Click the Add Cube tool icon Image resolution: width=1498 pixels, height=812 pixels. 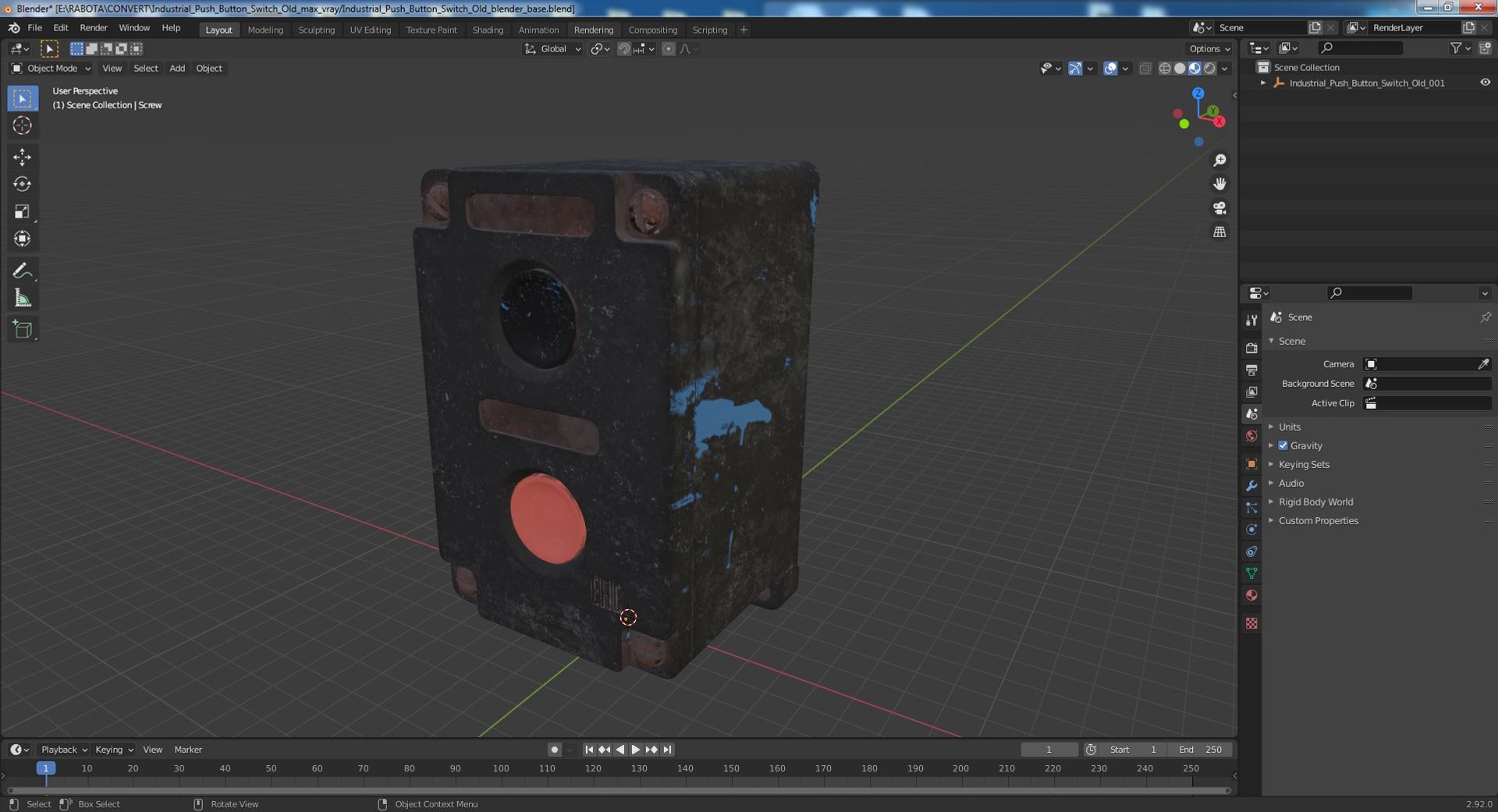22,329
